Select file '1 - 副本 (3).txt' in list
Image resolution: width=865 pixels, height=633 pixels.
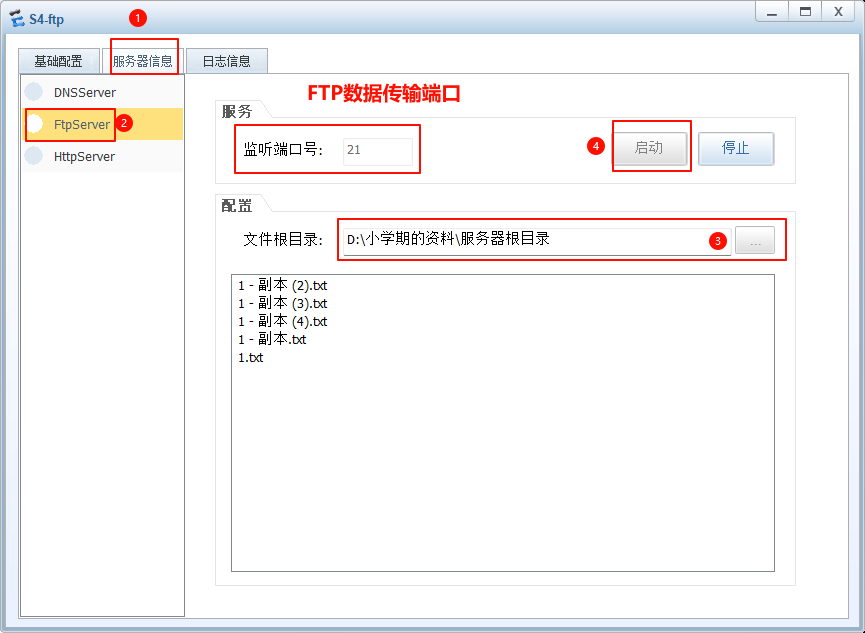[x=282, y=303]
